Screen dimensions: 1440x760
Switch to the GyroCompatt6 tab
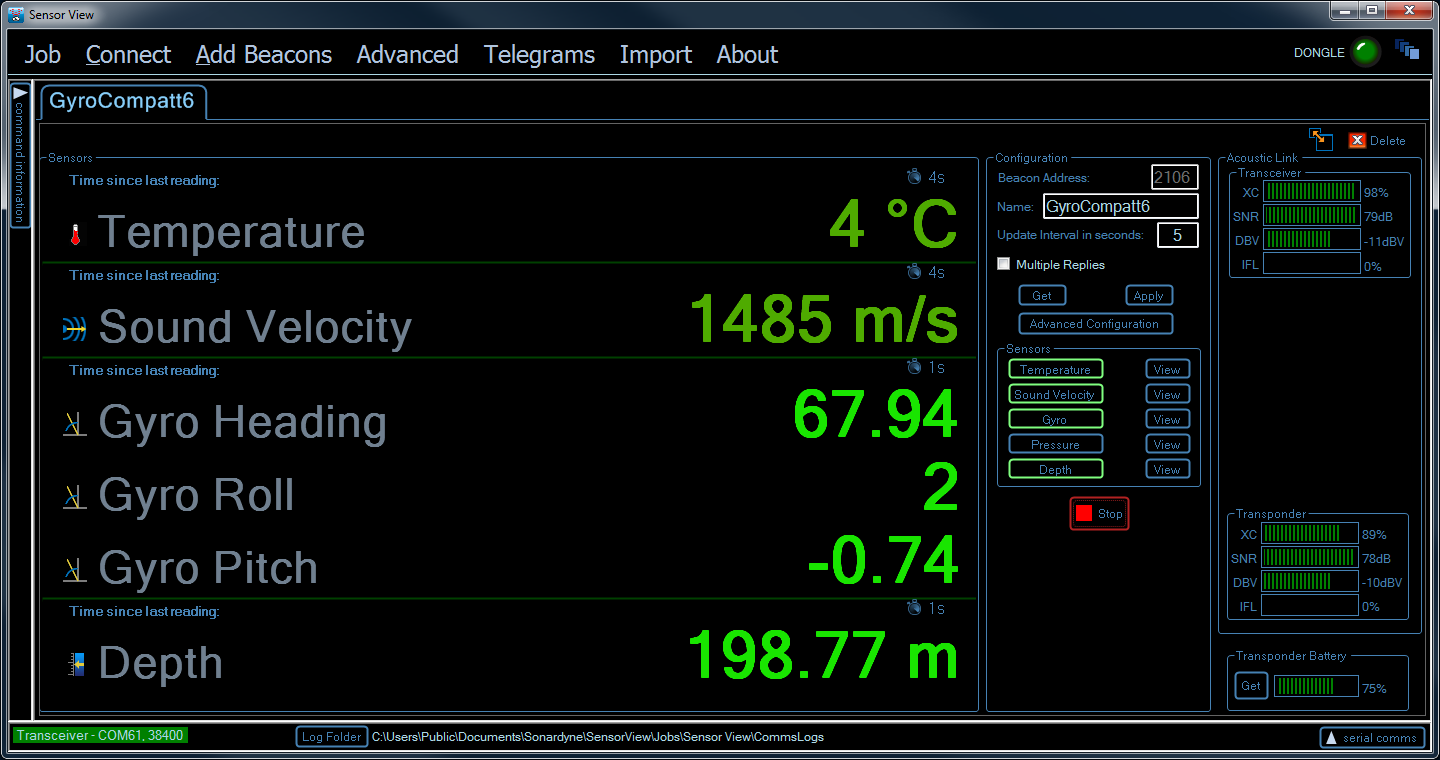point(122,101)
